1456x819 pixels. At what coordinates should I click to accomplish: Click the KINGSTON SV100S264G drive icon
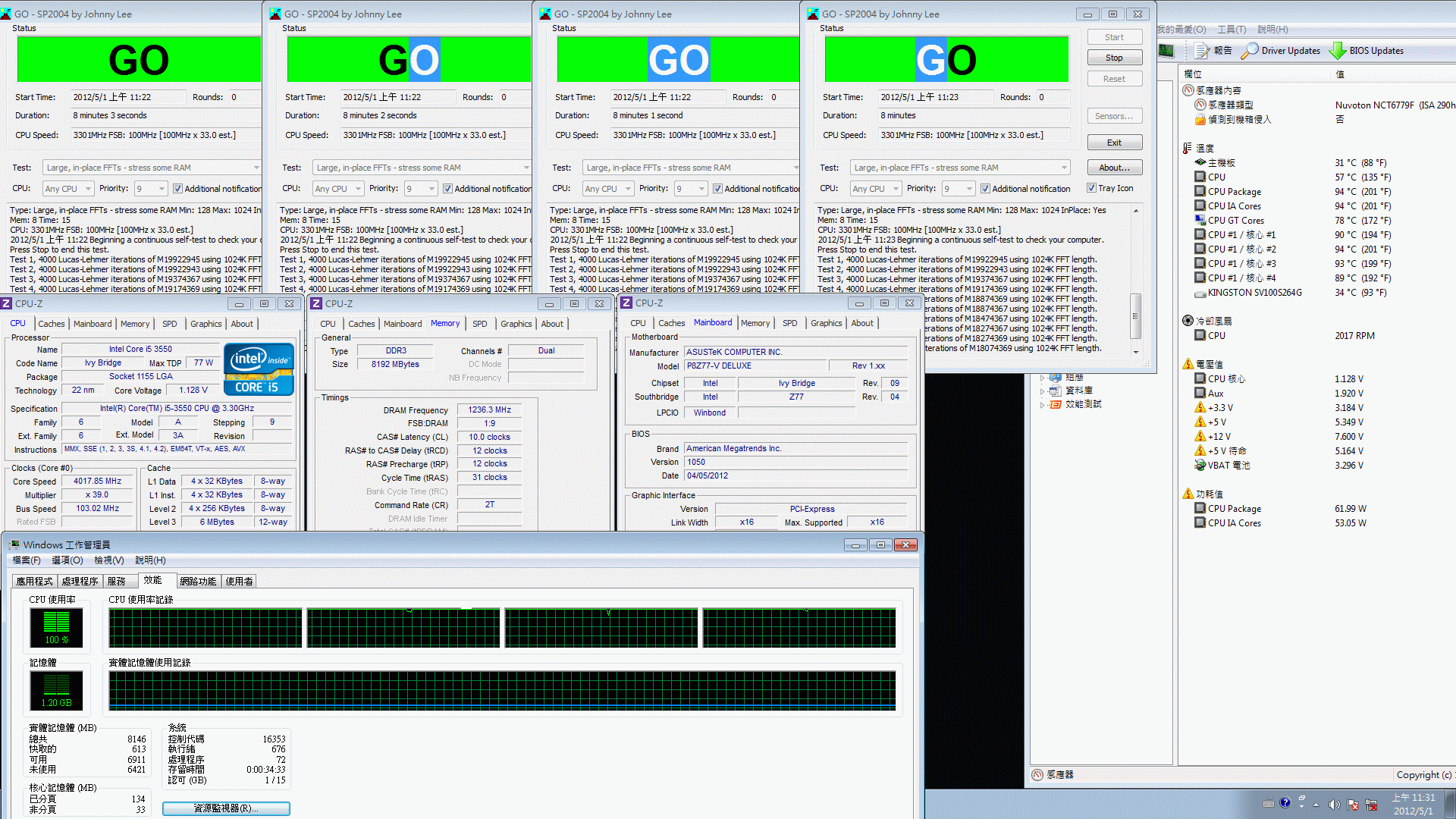(x=1200, y=293)
